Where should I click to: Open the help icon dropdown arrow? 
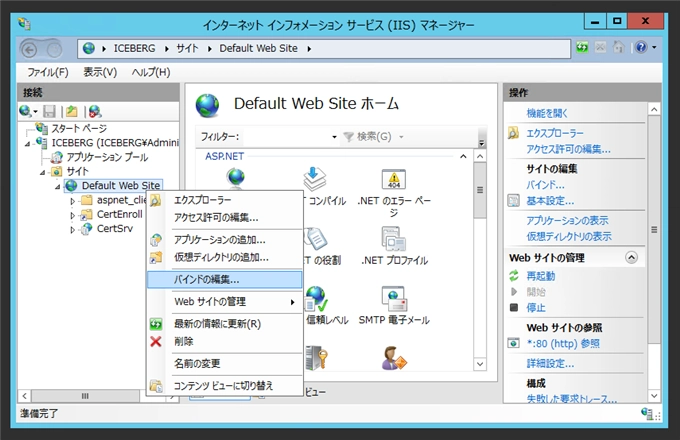pyautogui.click(x=654, y=47)
